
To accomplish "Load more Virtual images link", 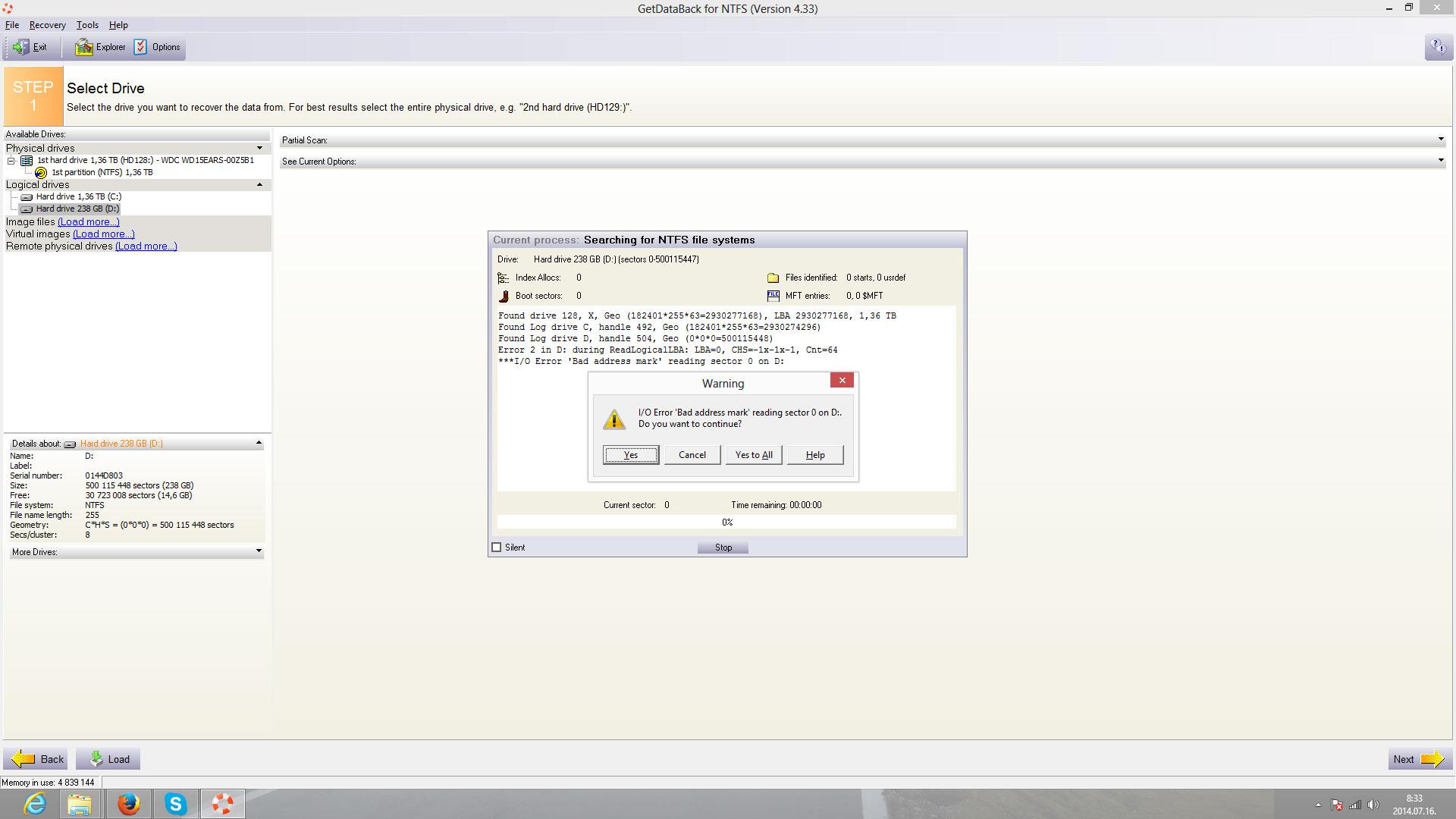I will tap(104, 234).
